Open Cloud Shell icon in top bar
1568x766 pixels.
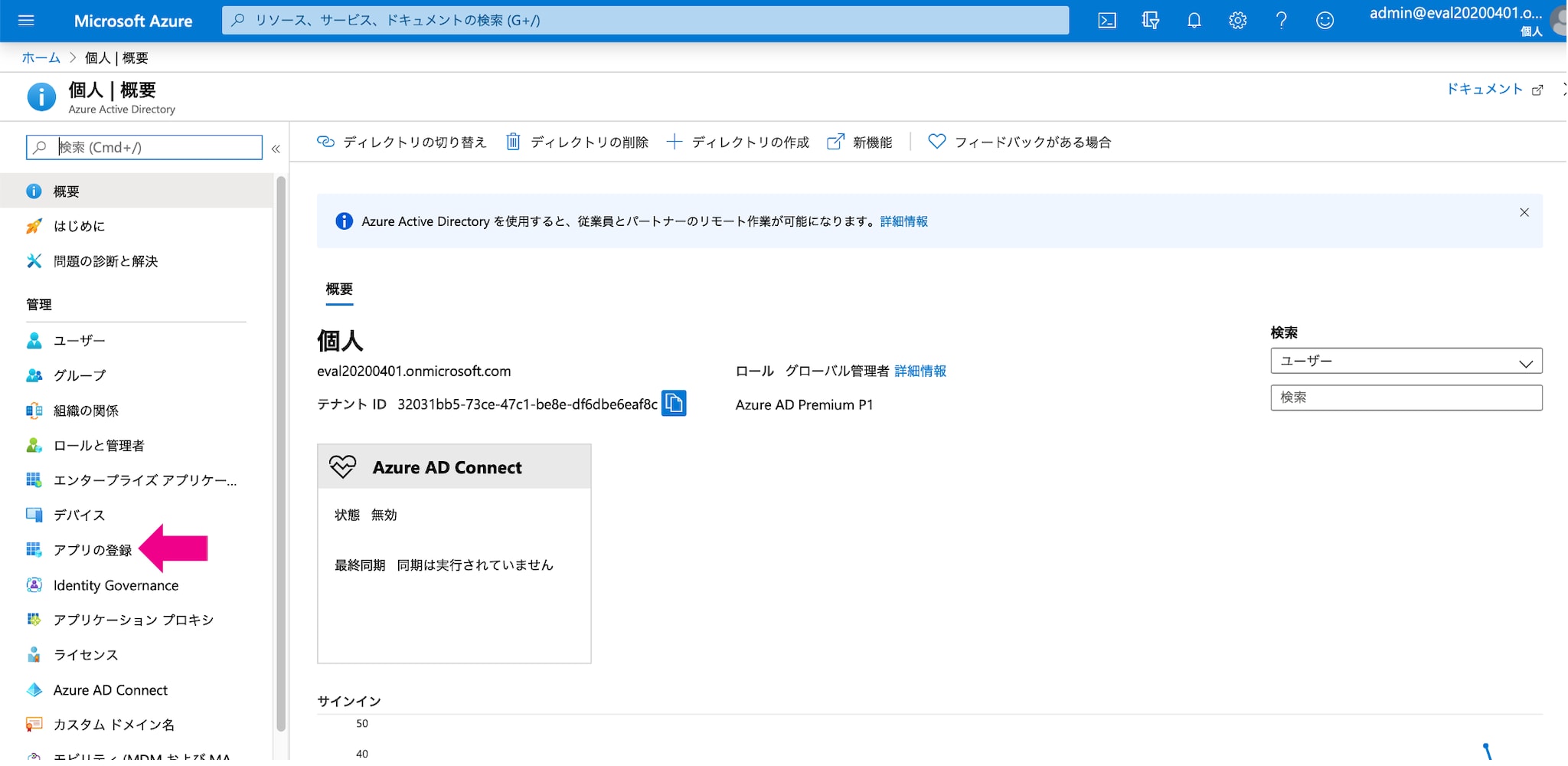pyautogui.click(x=1107, y=21)
